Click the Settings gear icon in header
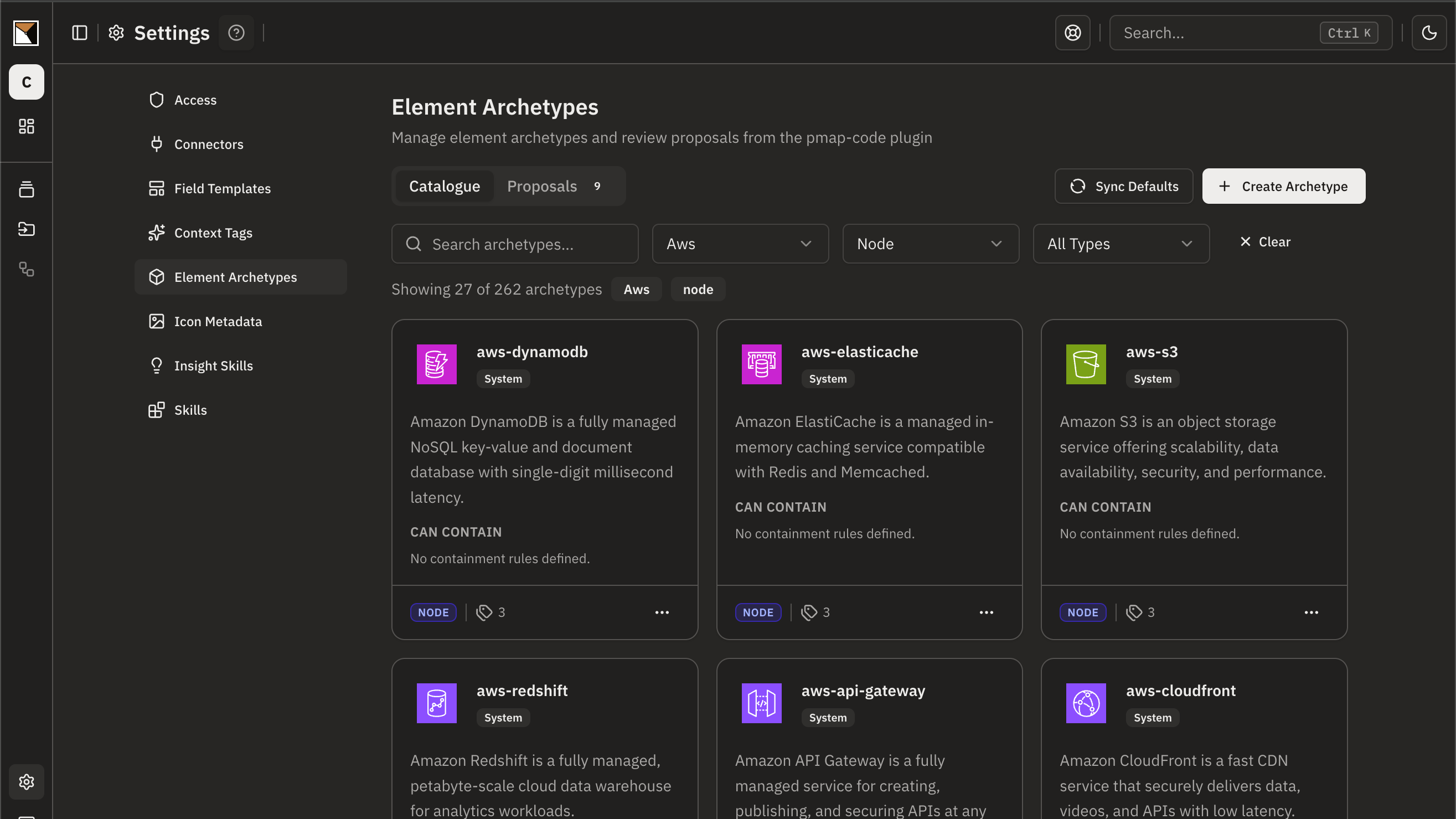Image resolution: width=1456 pixels, height=819 pixels. (x=116, y=33)
